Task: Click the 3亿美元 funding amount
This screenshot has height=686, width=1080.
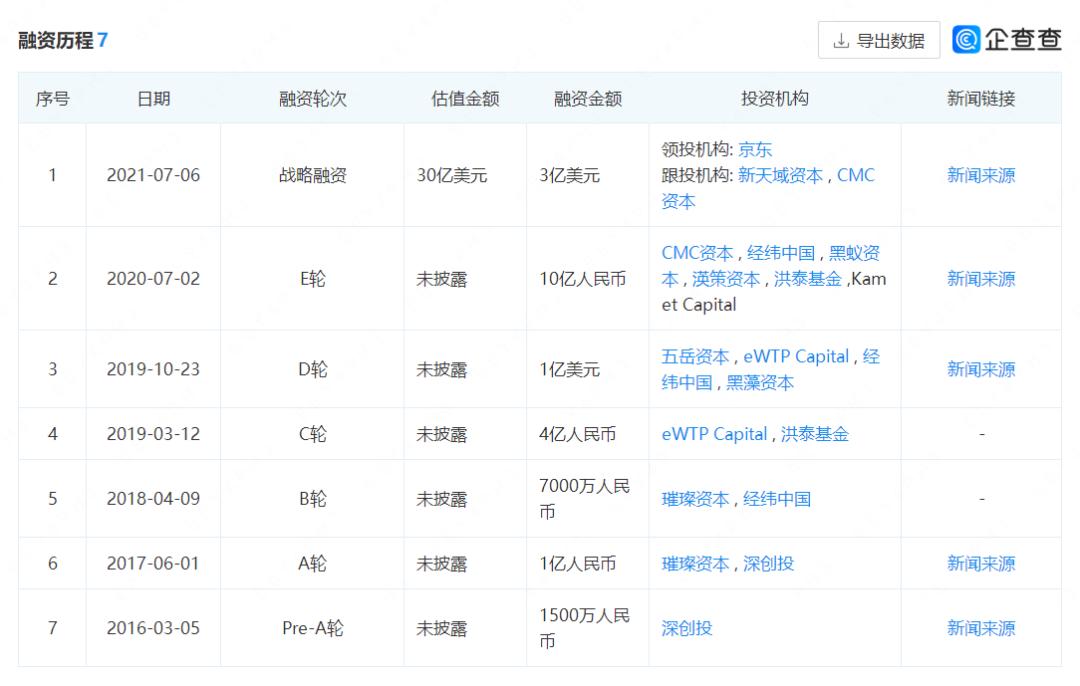Action: (x=570, y=176)
